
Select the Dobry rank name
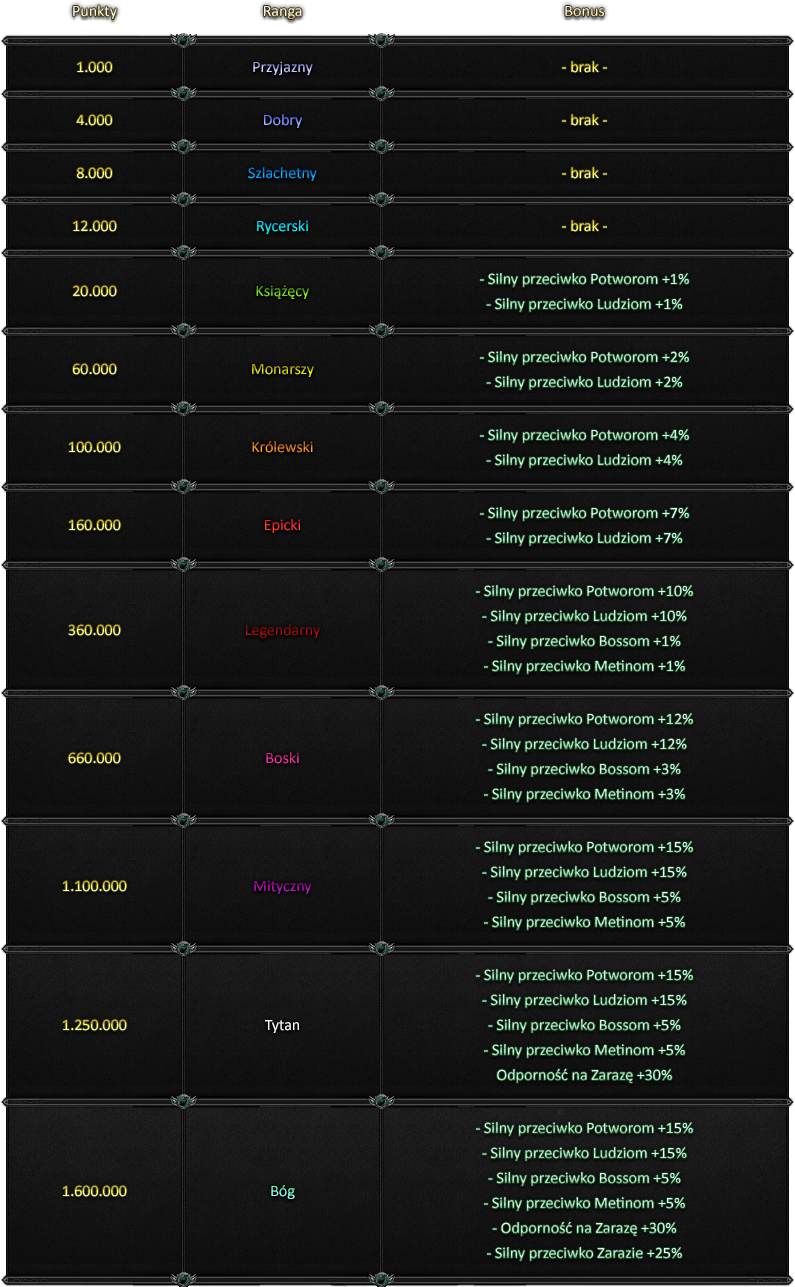(x=282, y=120)
